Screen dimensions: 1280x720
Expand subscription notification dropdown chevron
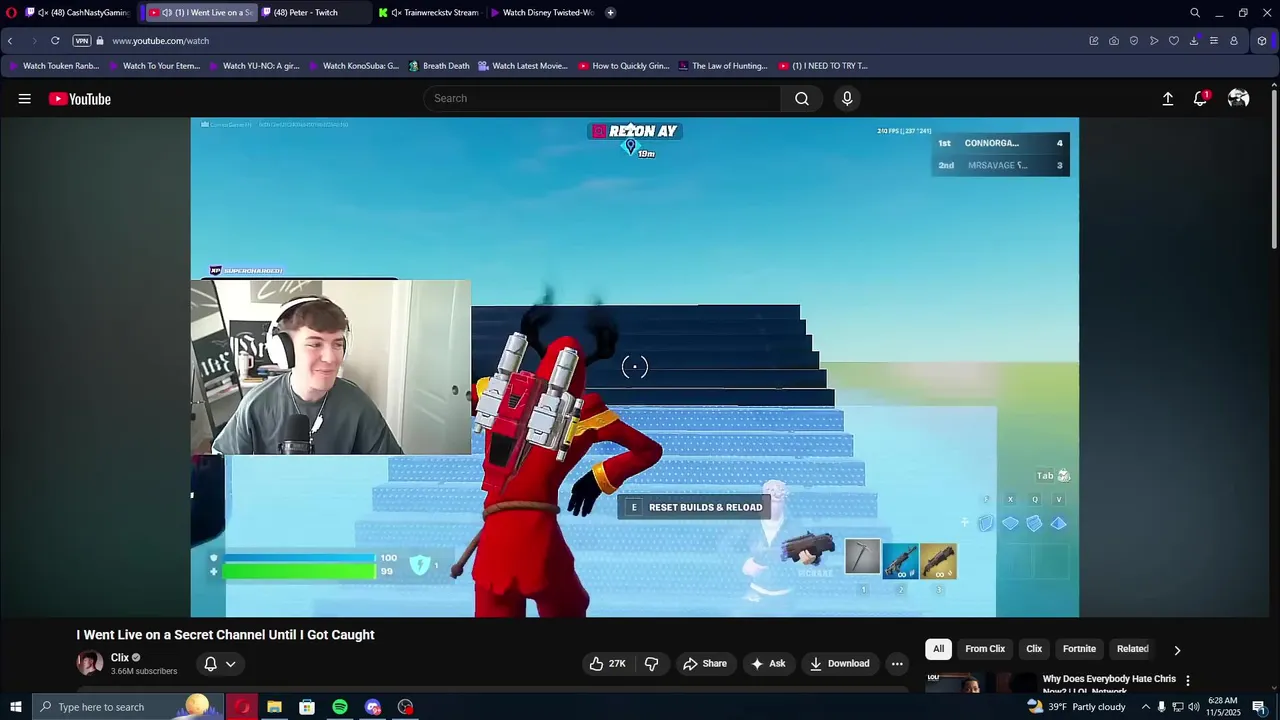tap(230, 663)
